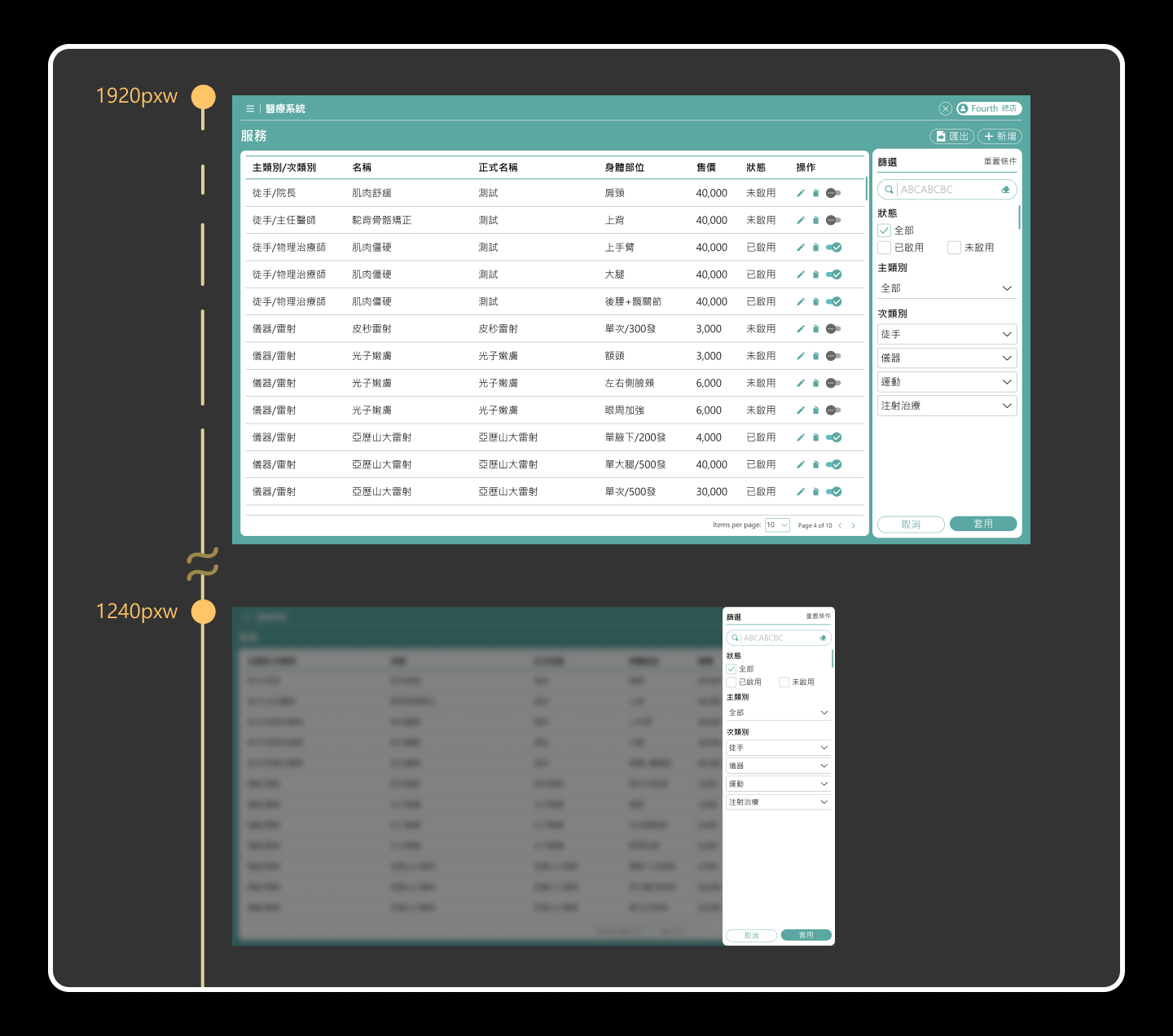
Task: Click the eraser icon in the top filter search box
Action: [x=1005, y=190]
